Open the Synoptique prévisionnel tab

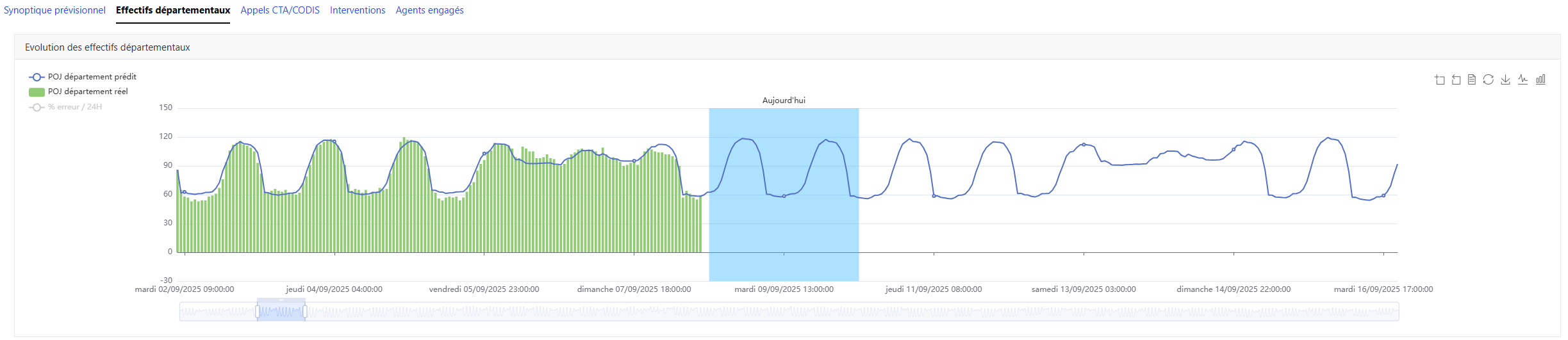pyautogui.click(x=54, y=10)
